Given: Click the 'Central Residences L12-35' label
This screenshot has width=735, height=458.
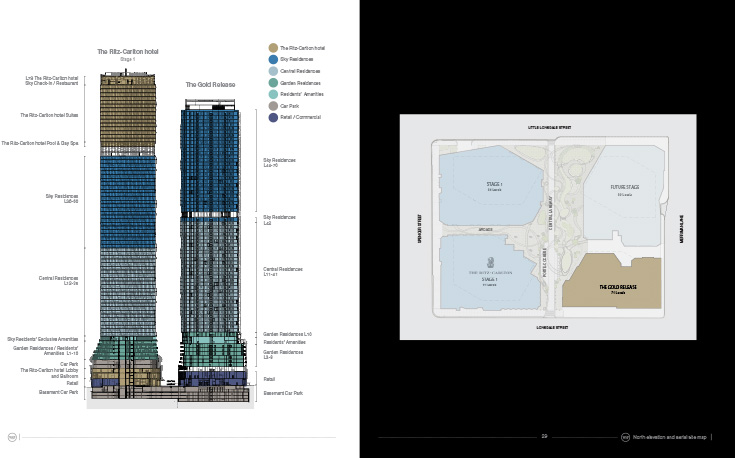Looking at the screenshot, I should pos(59,281).
